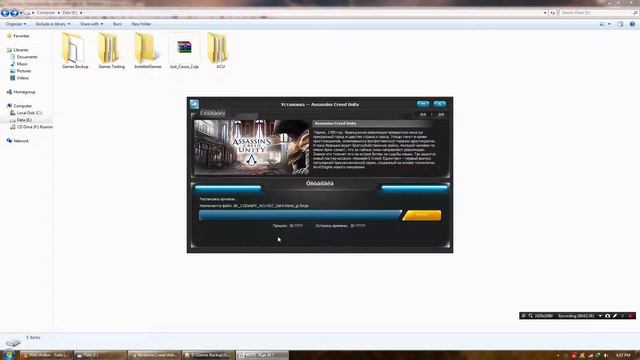Open the Share with menu
Image resolution: width=640 pixels, height=360 pixels.
(x=91, y=24)
